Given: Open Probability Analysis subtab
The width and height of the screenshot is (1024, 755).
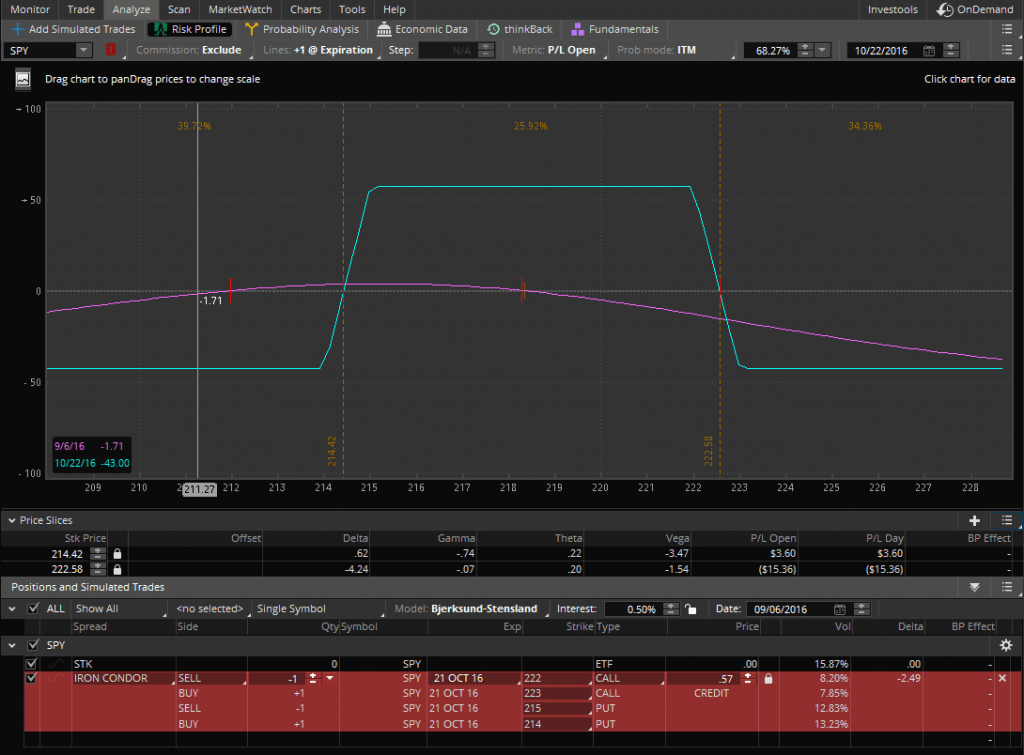Looking at the screenshot, I should pos(302,29).
